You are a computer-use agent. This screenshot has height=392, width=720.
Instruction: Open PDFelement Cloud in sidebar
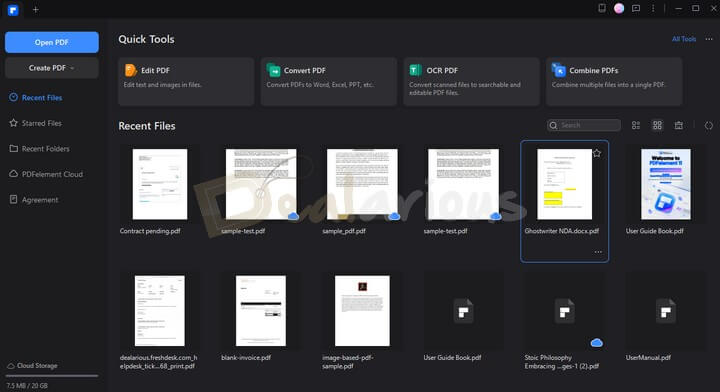point(46,174)
